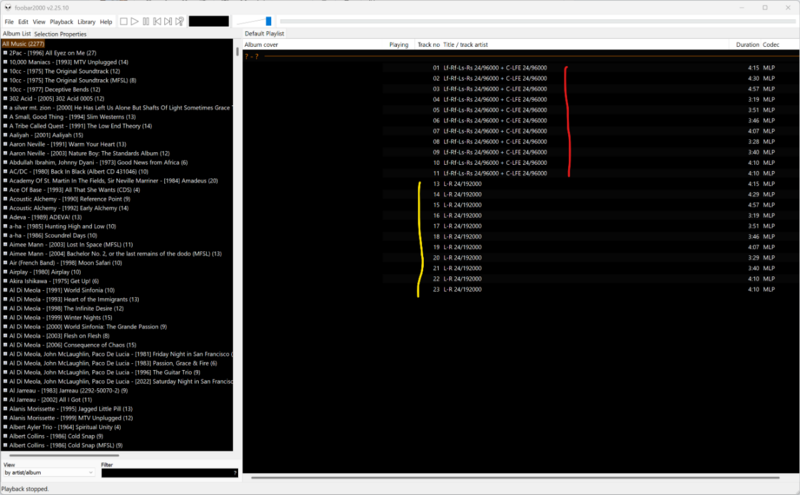The height and width of the screenshot is (495, 800).
Task: Sort by Title / track artist header
Action: coord(465,45)
